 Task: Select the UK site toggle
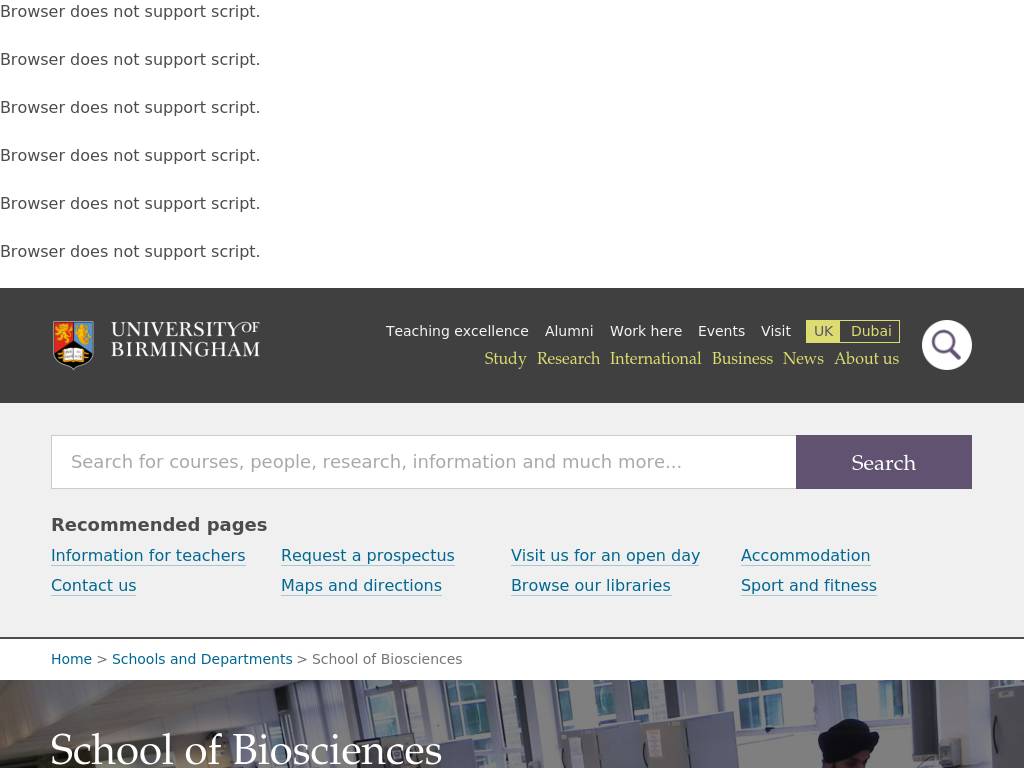[x=823, y=331]
